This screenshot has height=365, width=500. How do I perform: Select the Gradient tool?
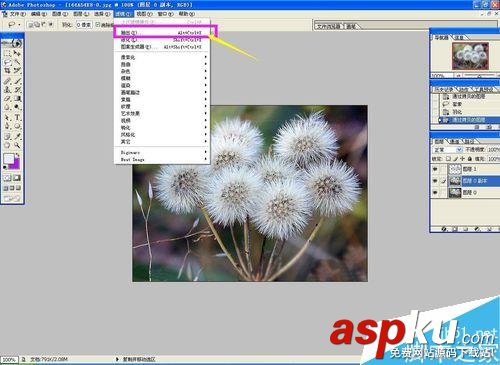17,99
